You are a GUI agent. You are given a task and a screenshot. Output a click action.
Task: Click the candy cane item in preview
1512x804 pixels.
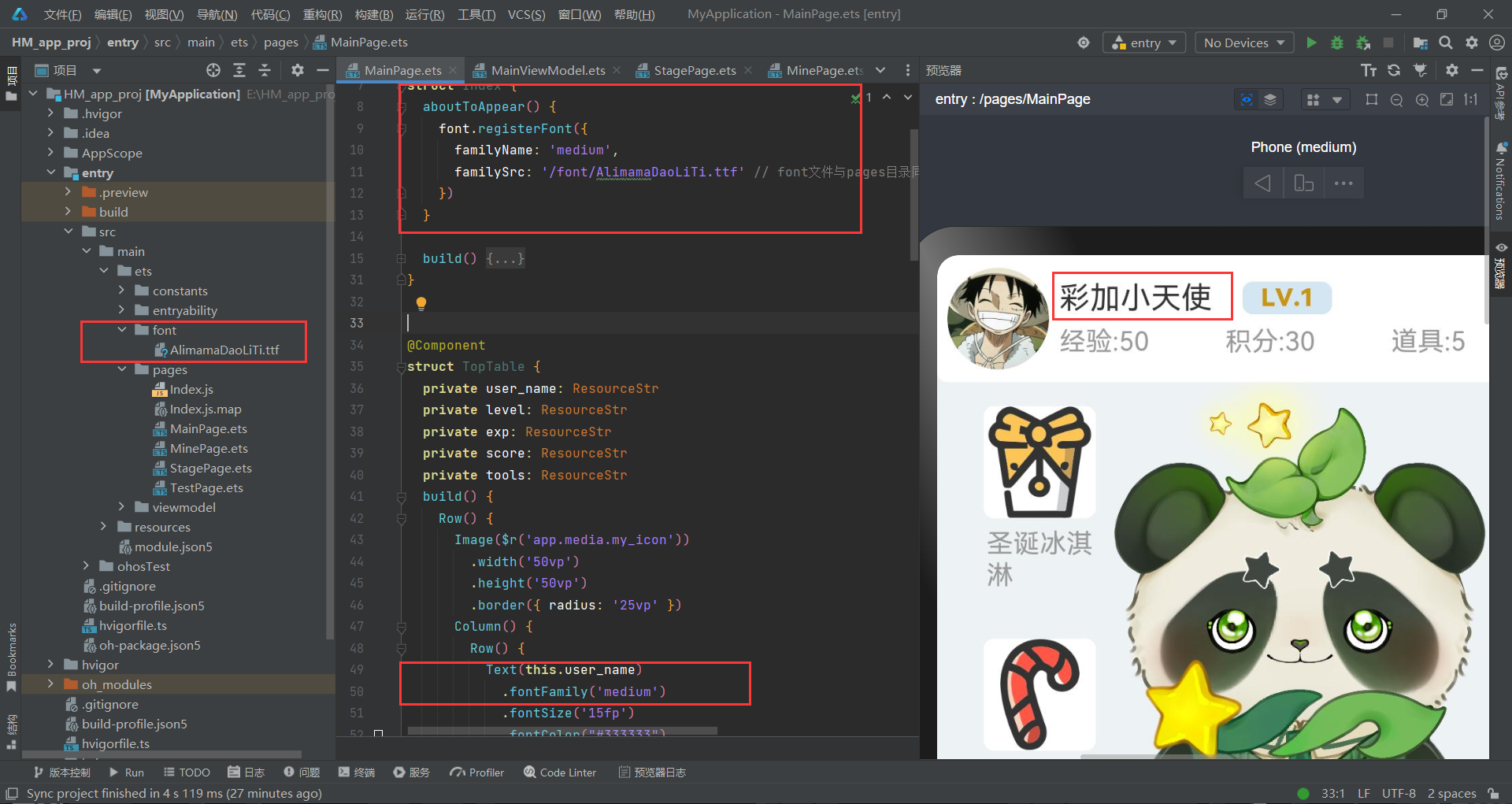(1039, 694)
